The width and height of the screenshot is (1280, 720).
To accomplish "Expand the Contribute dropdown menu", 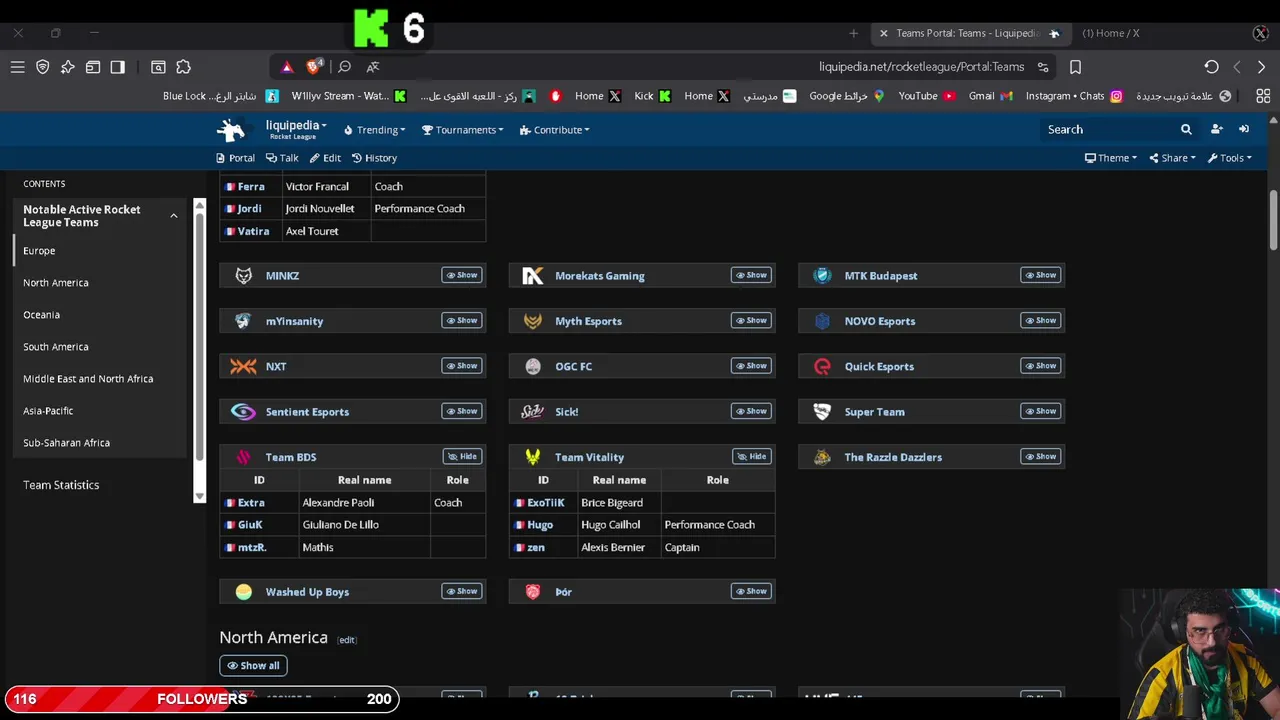I will [x=555, y=130].
